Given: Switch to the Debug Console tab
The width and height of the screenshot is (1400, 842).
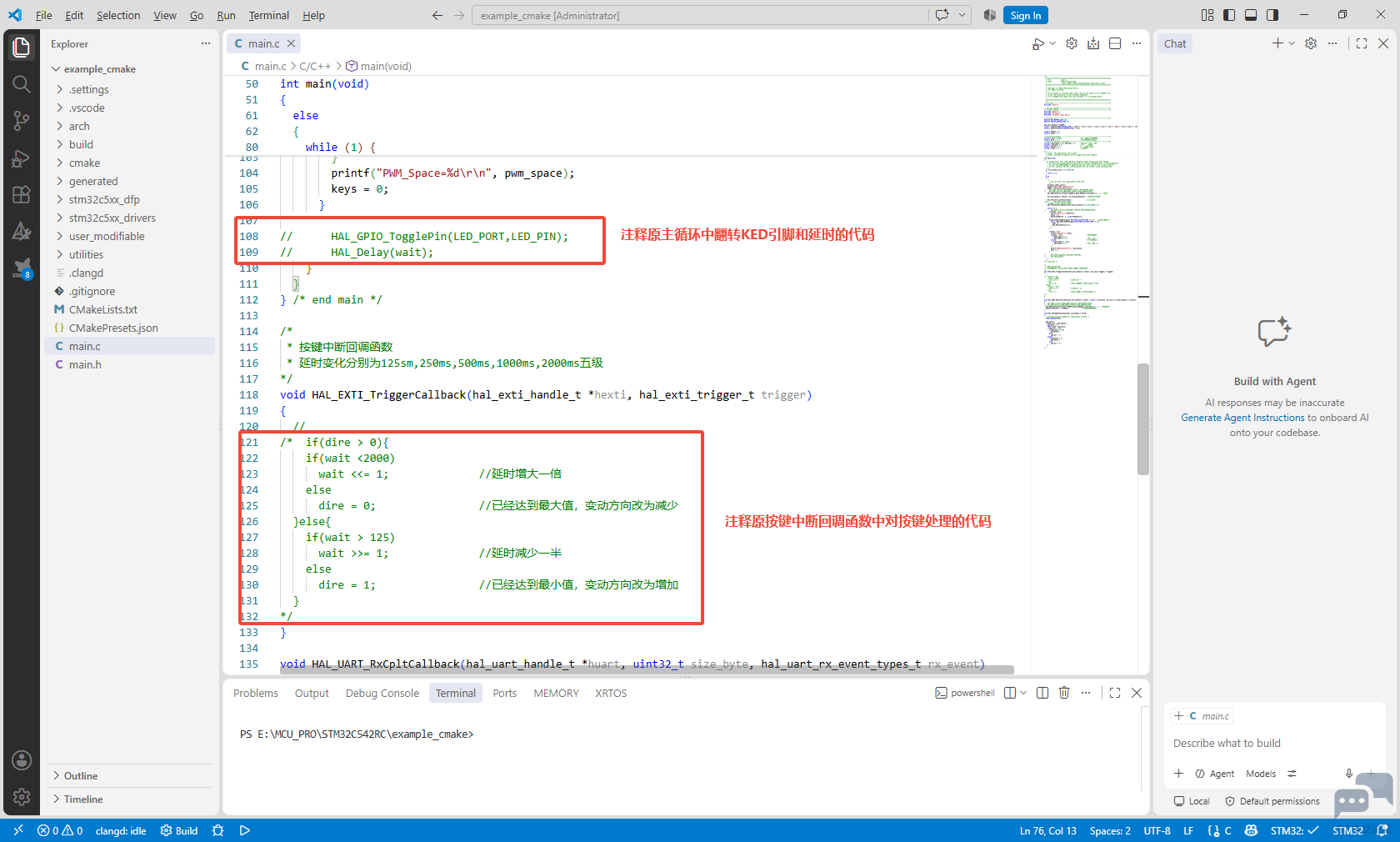Looking at the screenshot, I should [382, 693].
